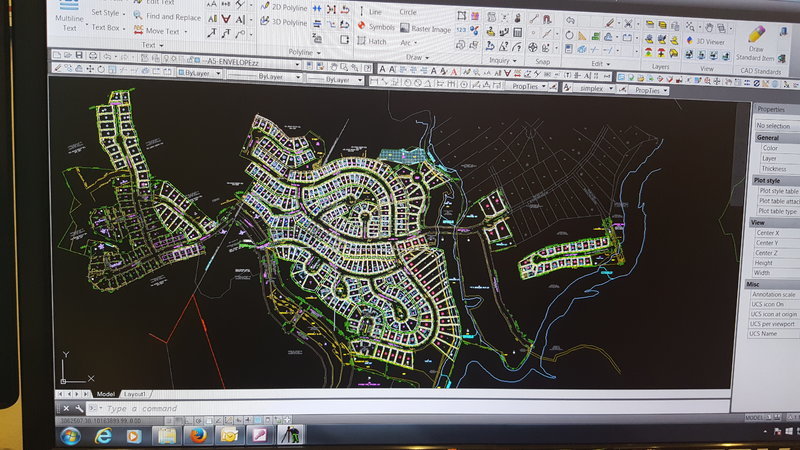The image size is (800, 450).
Task: Open Firefox from the taskbar
Action: point(198,435)
